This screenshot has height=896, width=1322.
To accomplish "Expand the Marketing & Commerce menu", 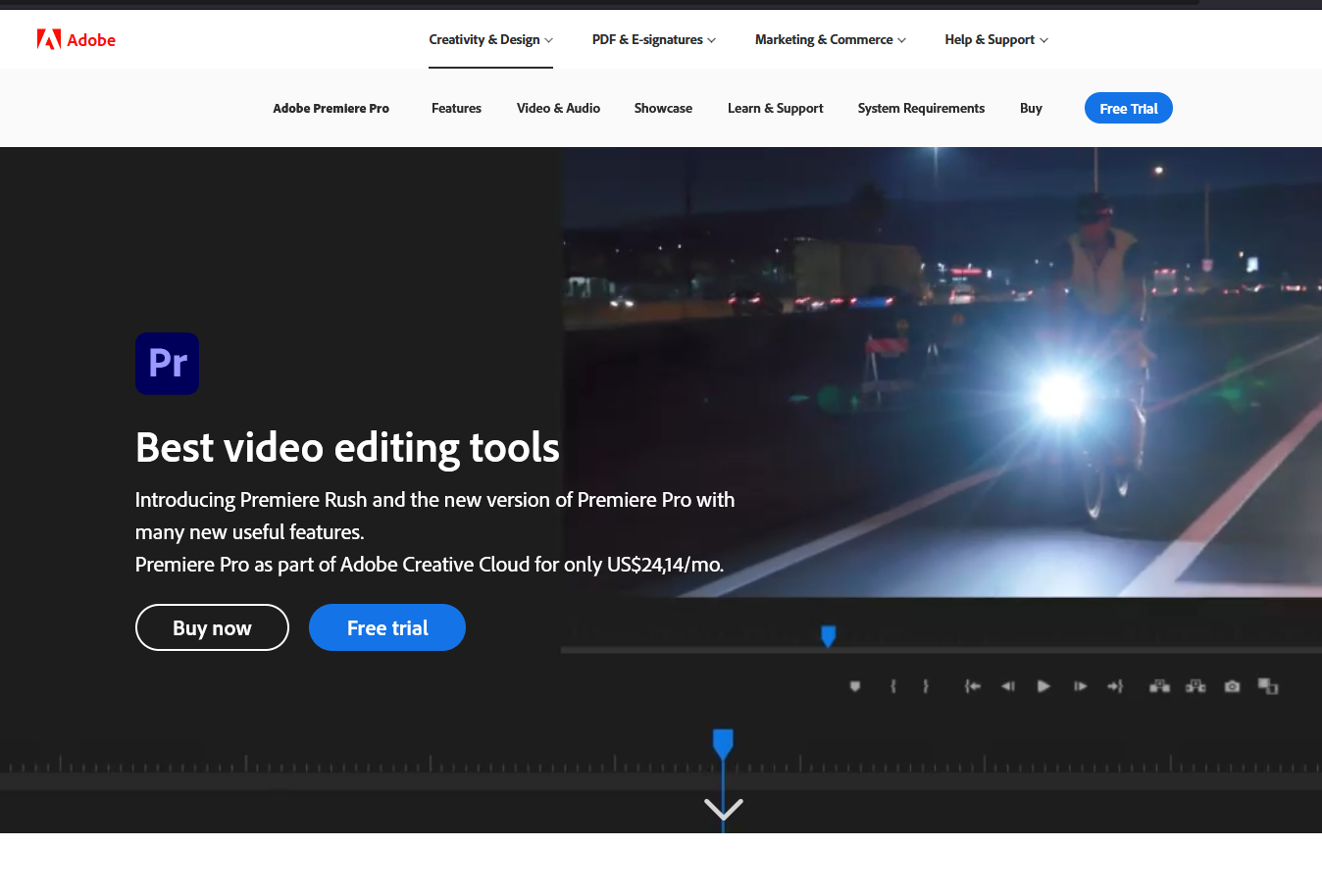I will point(831,40).
